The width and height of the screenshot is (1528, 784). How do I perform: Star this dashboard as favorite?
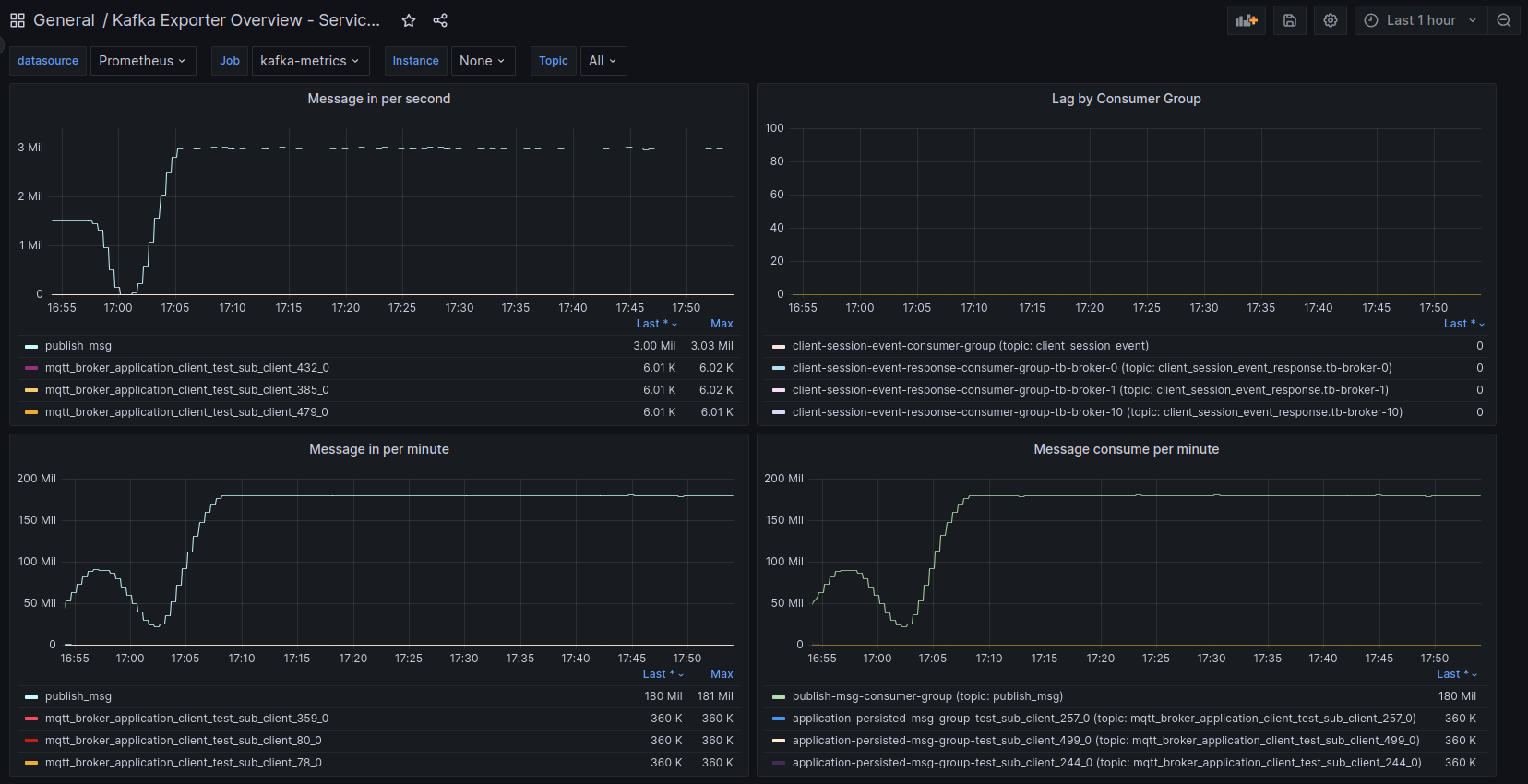(x=409, y=20)
